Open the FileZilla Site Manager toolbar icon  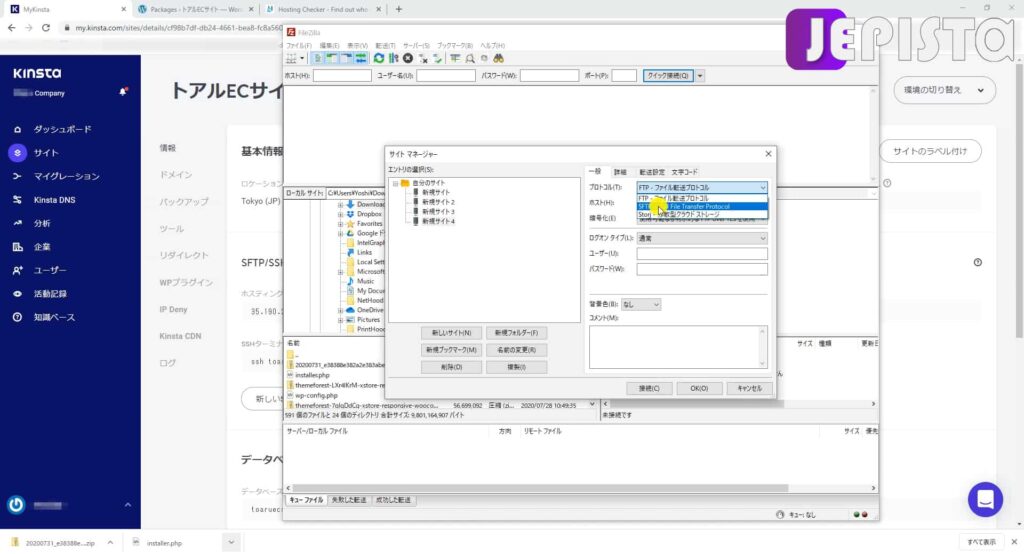(x=291, y=59)
